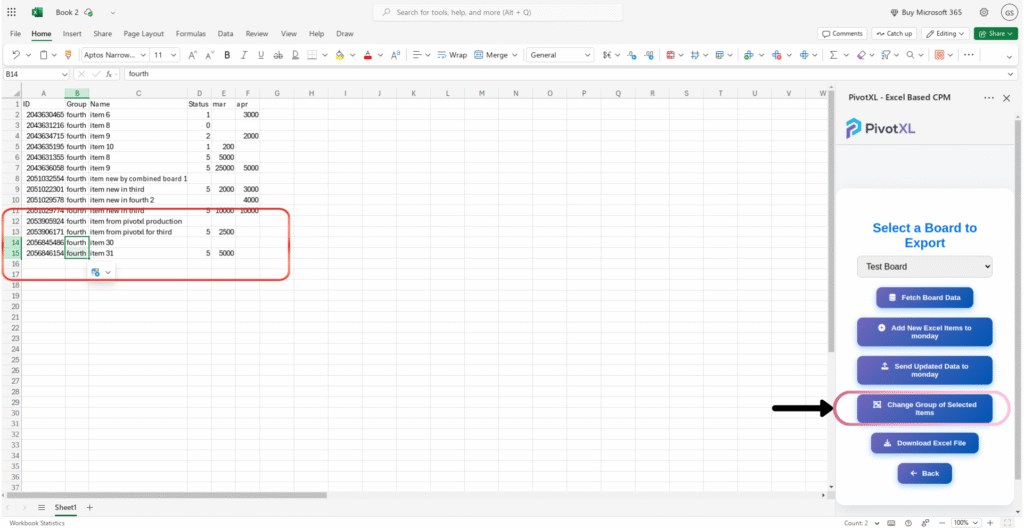The height and width of the screenshot is (528, 1024).
Task: Open Format as Table icon
Action: [719, 55]
